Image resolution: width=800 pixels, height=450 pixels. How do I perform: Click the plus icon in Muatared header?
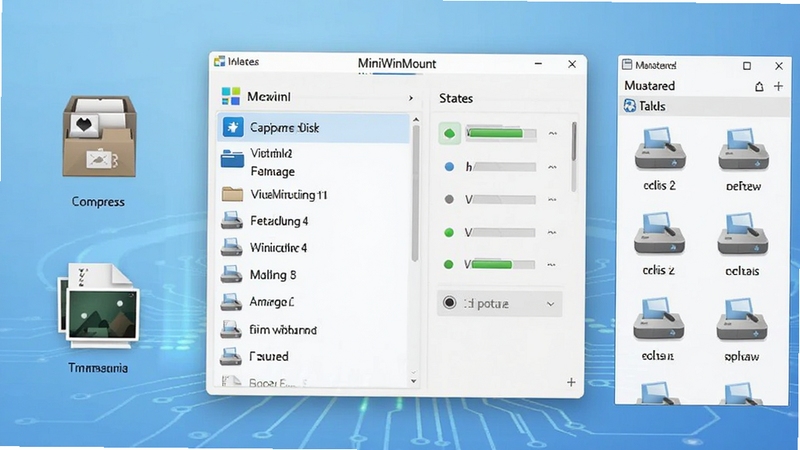778,86
